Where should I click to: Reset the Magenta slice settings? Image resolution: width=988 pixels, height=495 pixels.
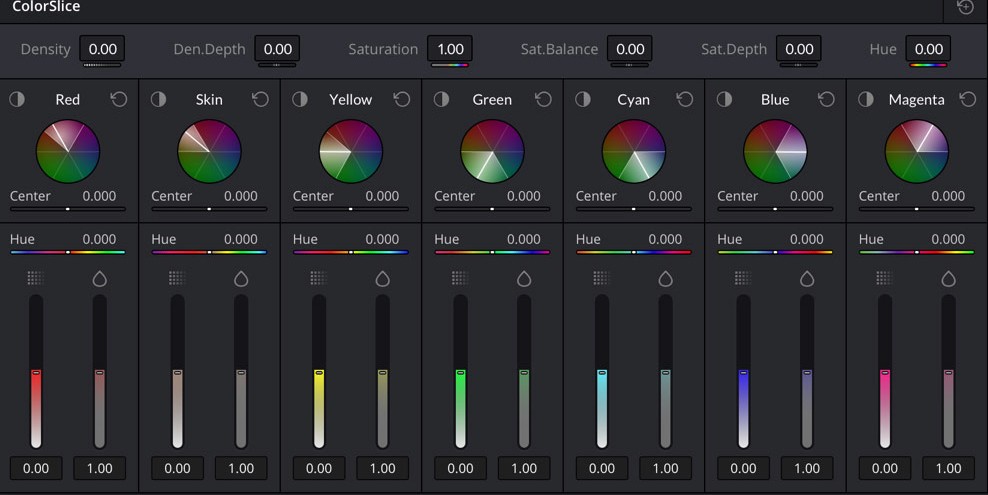tap(967, 99)
